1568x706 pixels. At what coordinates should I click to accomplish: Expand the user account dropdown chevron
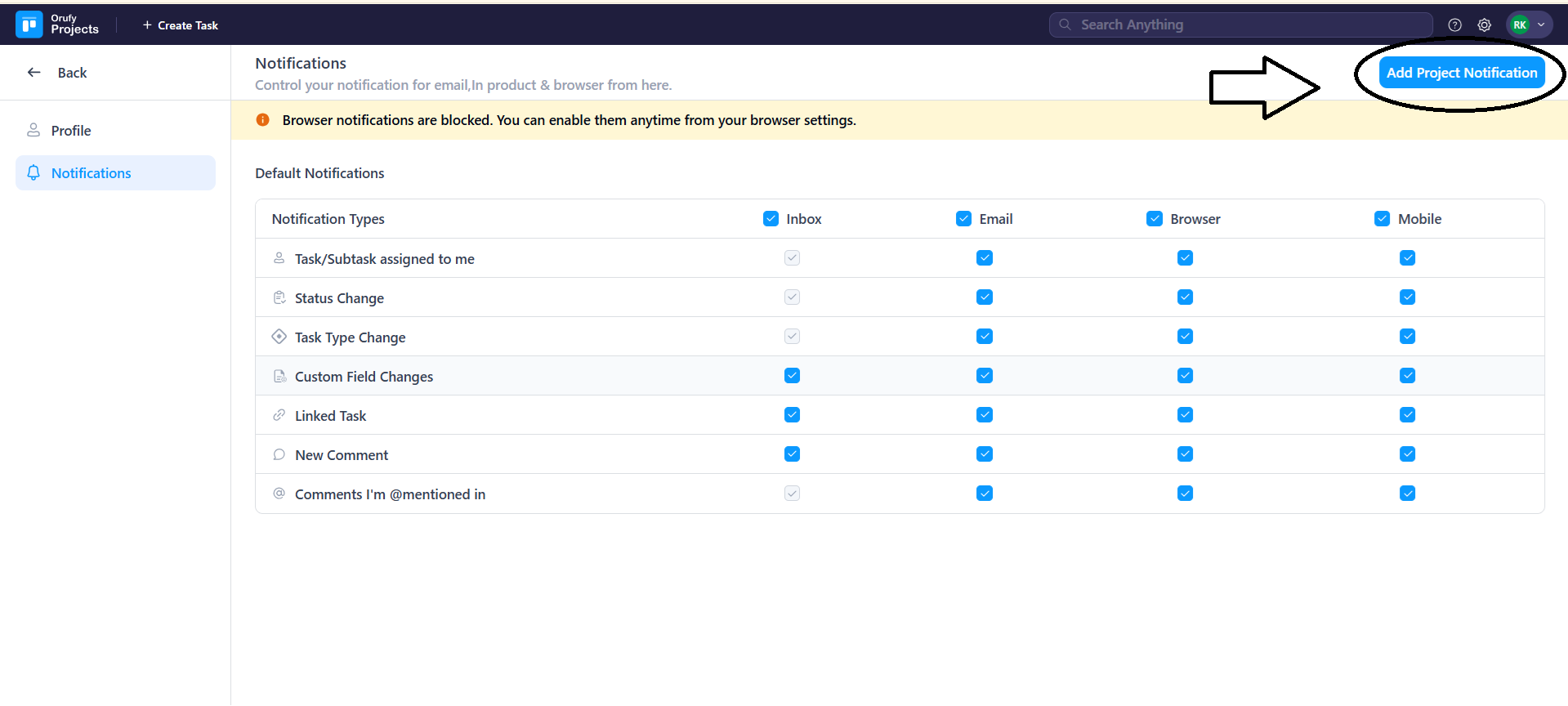1541,25
